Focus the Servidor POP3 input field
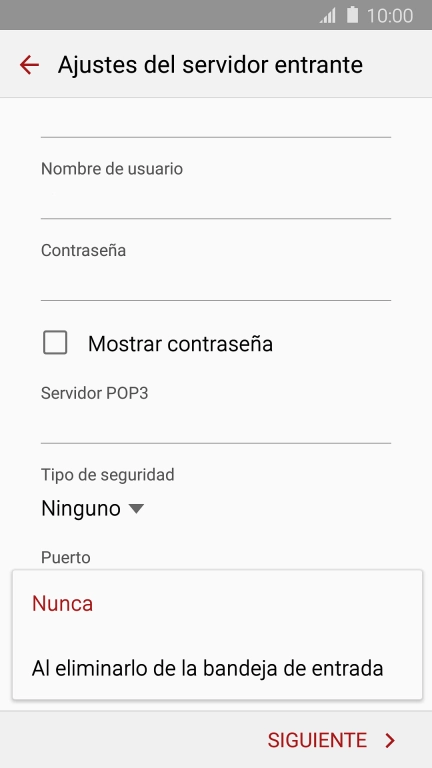This screenshot has height=768, width=432. (x=216, y=424)
